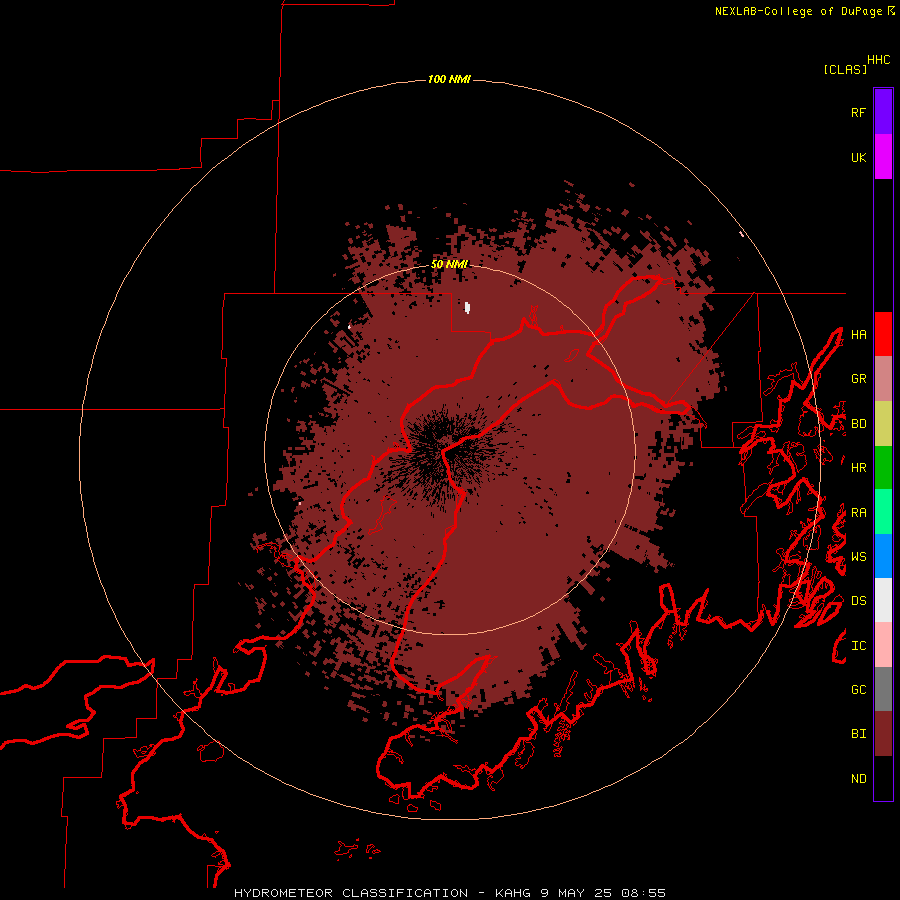Click the ND legend label
Viewport: 900px width, 900px height.
858,779
